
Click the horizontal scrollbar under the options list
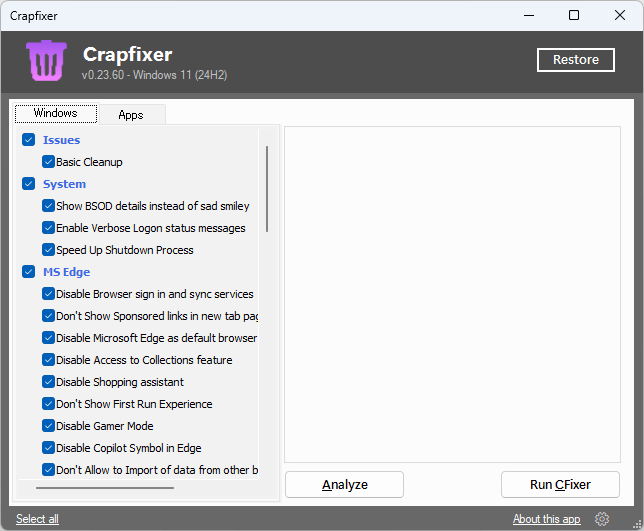[x=105, y=488]
